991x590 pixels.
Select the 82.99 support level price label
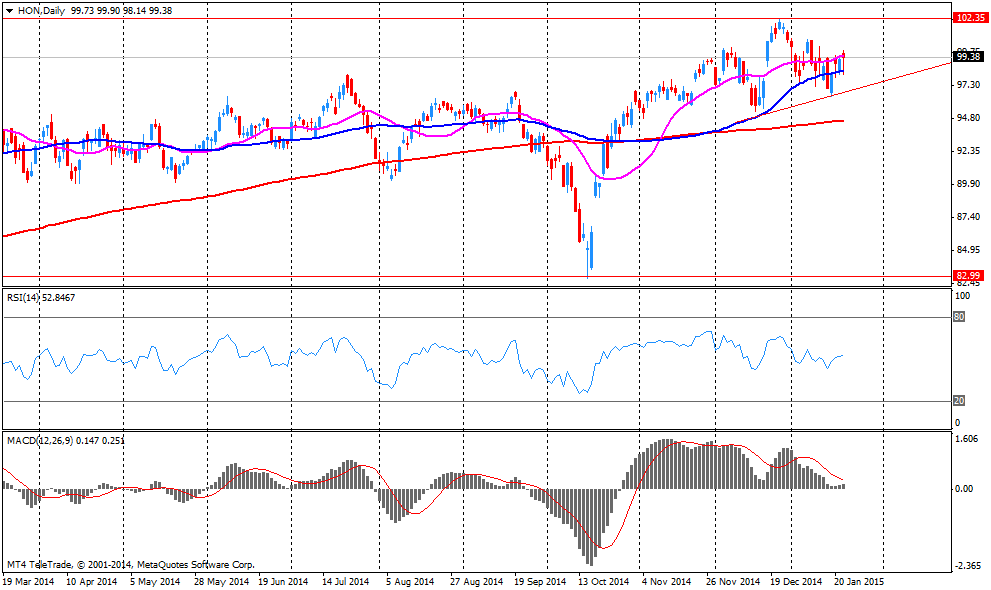(x=968, y=276)
